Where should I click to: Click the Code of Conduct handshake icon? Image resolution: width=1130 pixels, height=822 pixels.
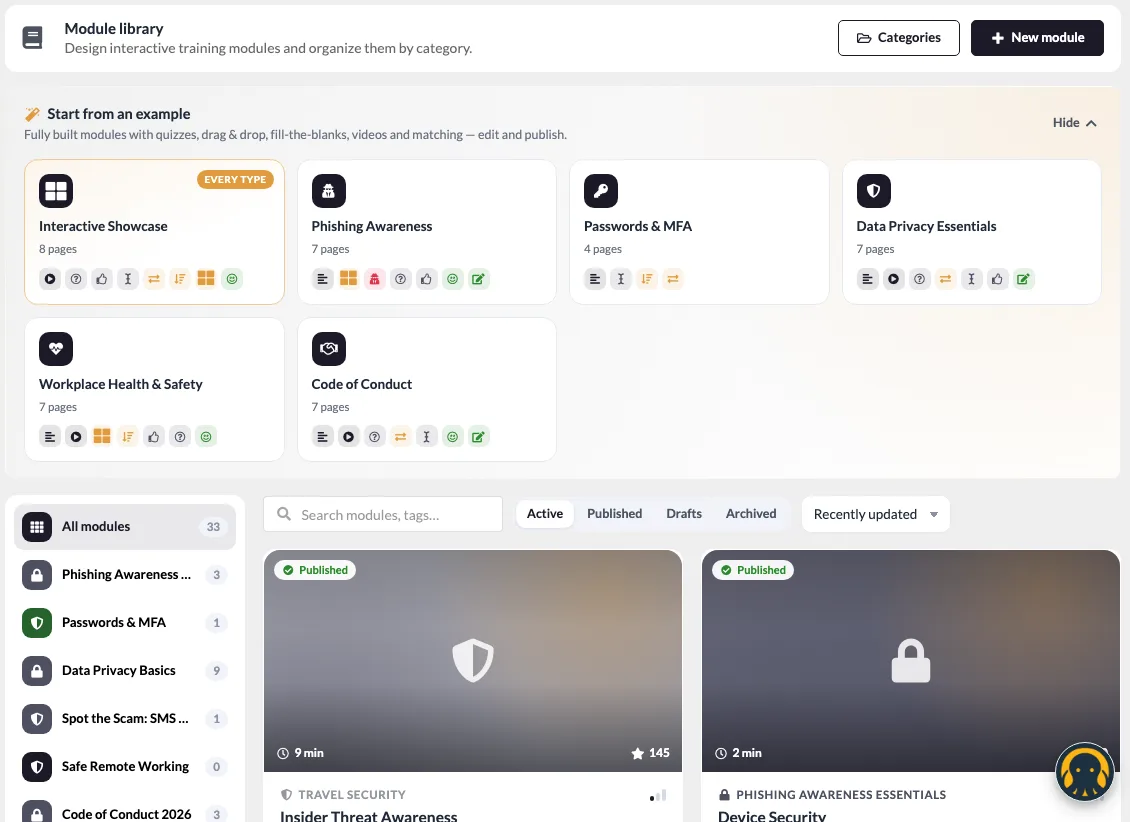[329, 349]
